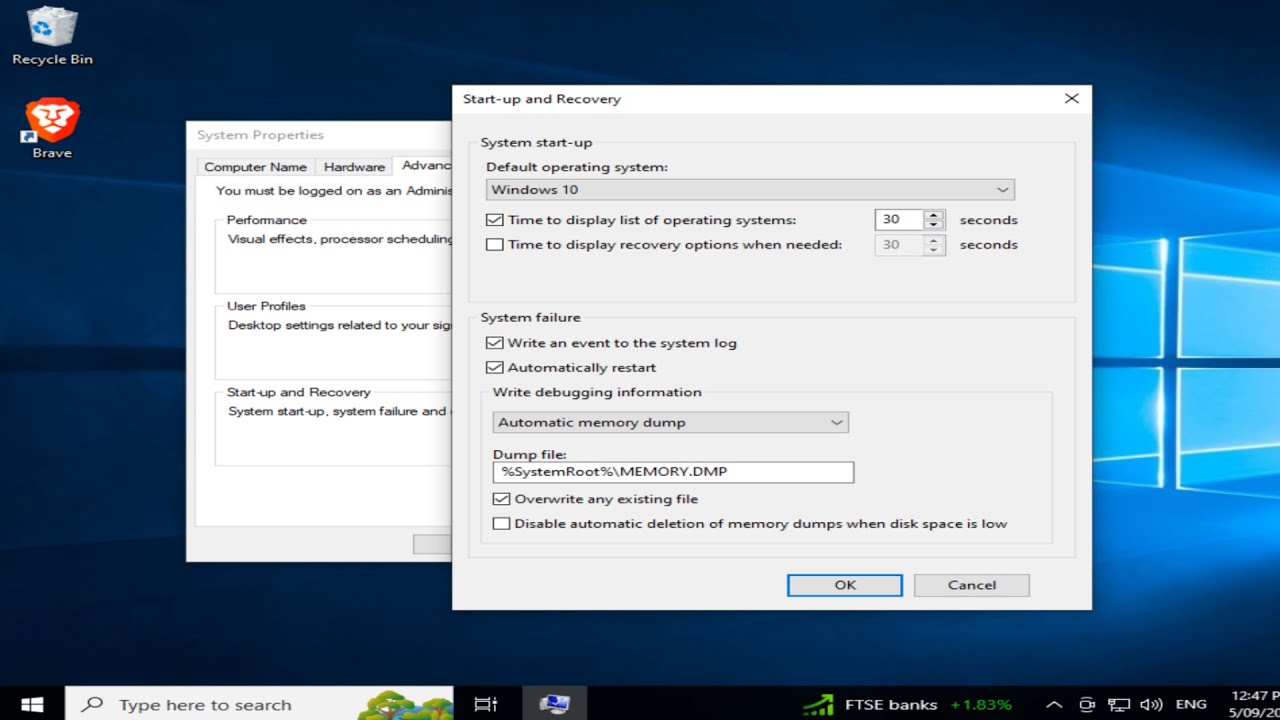This screenshot has height=720, width=1280.
Task: Click the Task View taskbar icon
Action: click(x=486, y=704)
